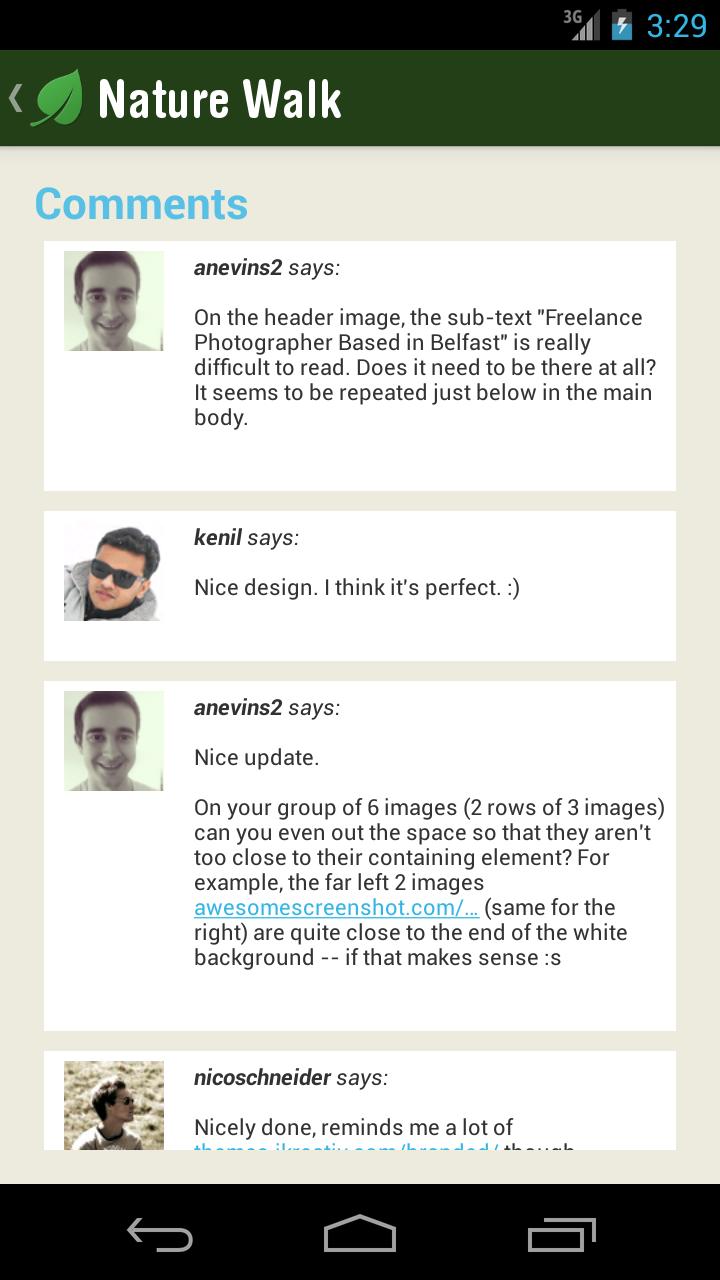Tap anevins2's avatar on 'Nice update' comment
Viewport: 720px width, 1280px height.
[x=113, y=741]
